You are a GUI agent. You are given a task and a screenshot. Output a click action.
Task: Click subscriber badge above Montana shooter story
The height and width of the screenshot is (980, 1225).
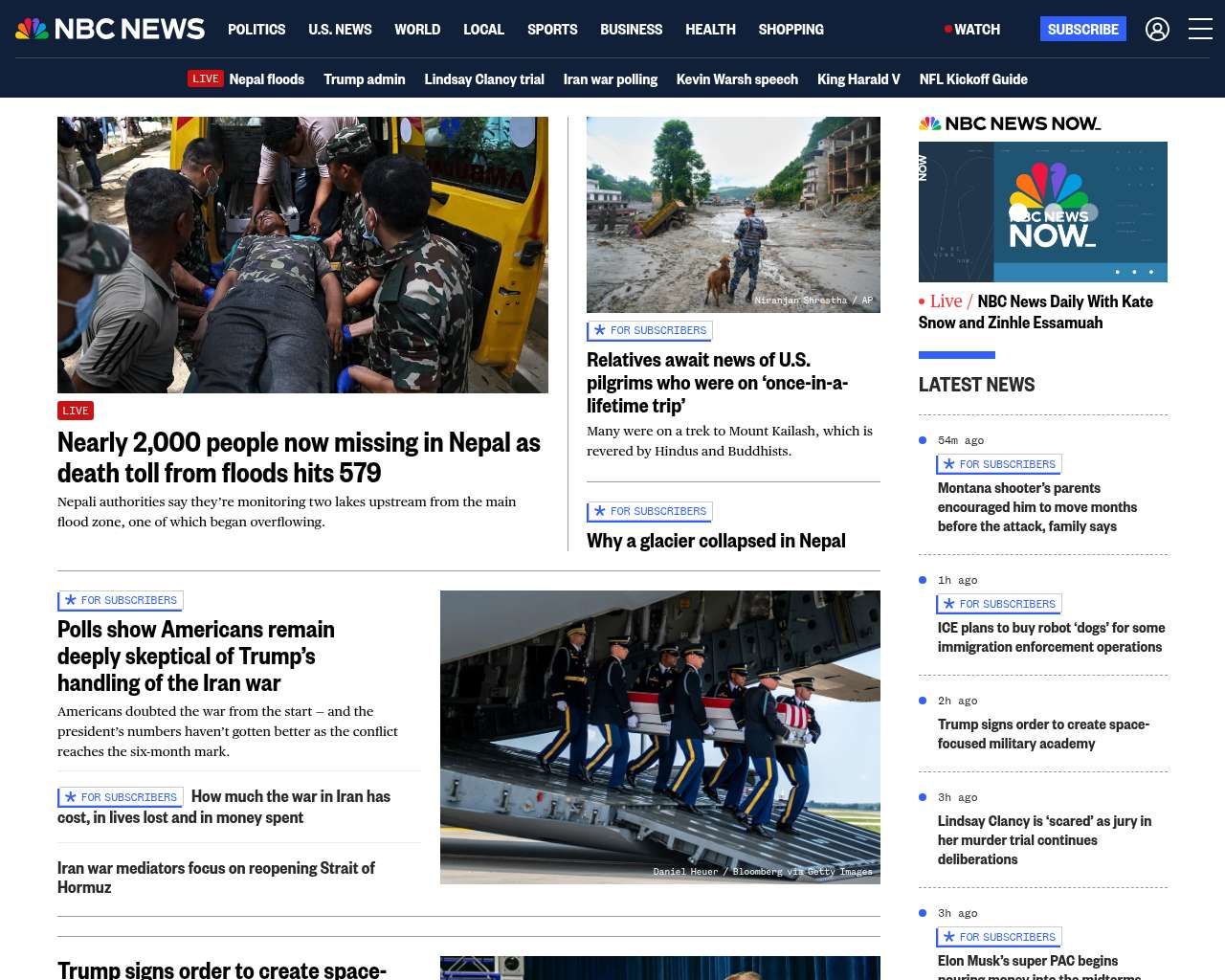pos(999,464)
